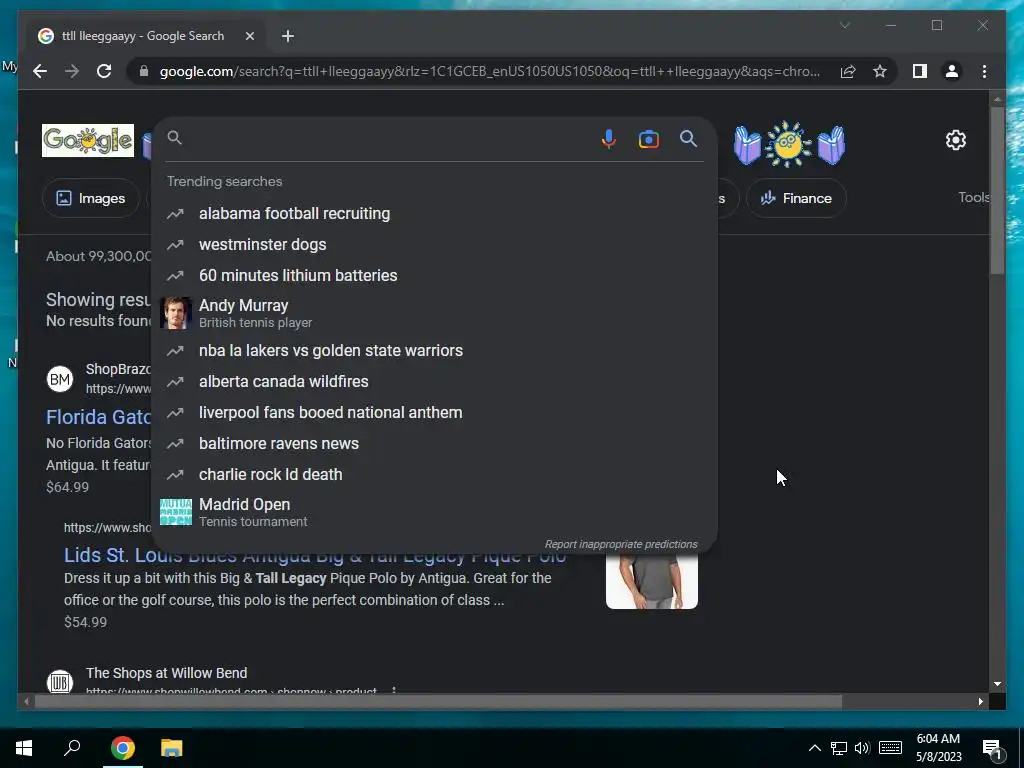Open touch keyboard tray icon
This screenshot has height=768, width=1024.
pyautogui.click(x=890, y=748)
